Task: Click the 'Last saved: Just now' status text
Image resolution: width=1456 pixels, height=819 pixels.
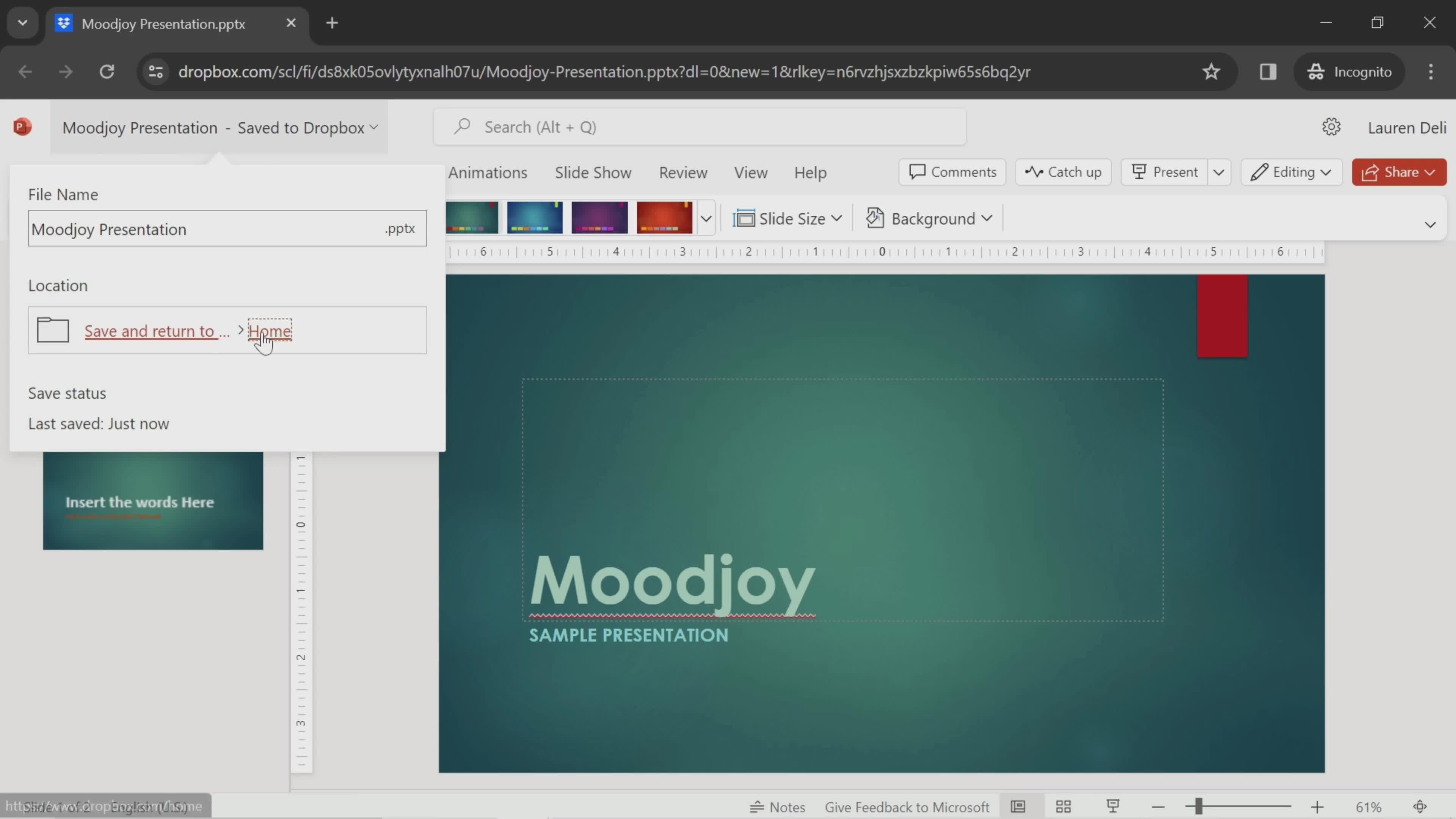Action: pyautogui.click(x=98, y=424)
